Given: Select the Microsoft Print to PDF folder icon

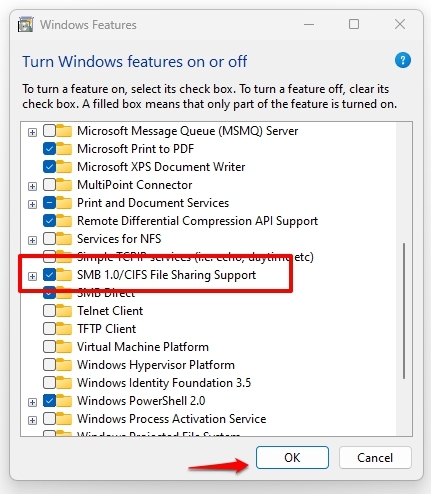Looking at the screenshot, I should coord(64,149).
